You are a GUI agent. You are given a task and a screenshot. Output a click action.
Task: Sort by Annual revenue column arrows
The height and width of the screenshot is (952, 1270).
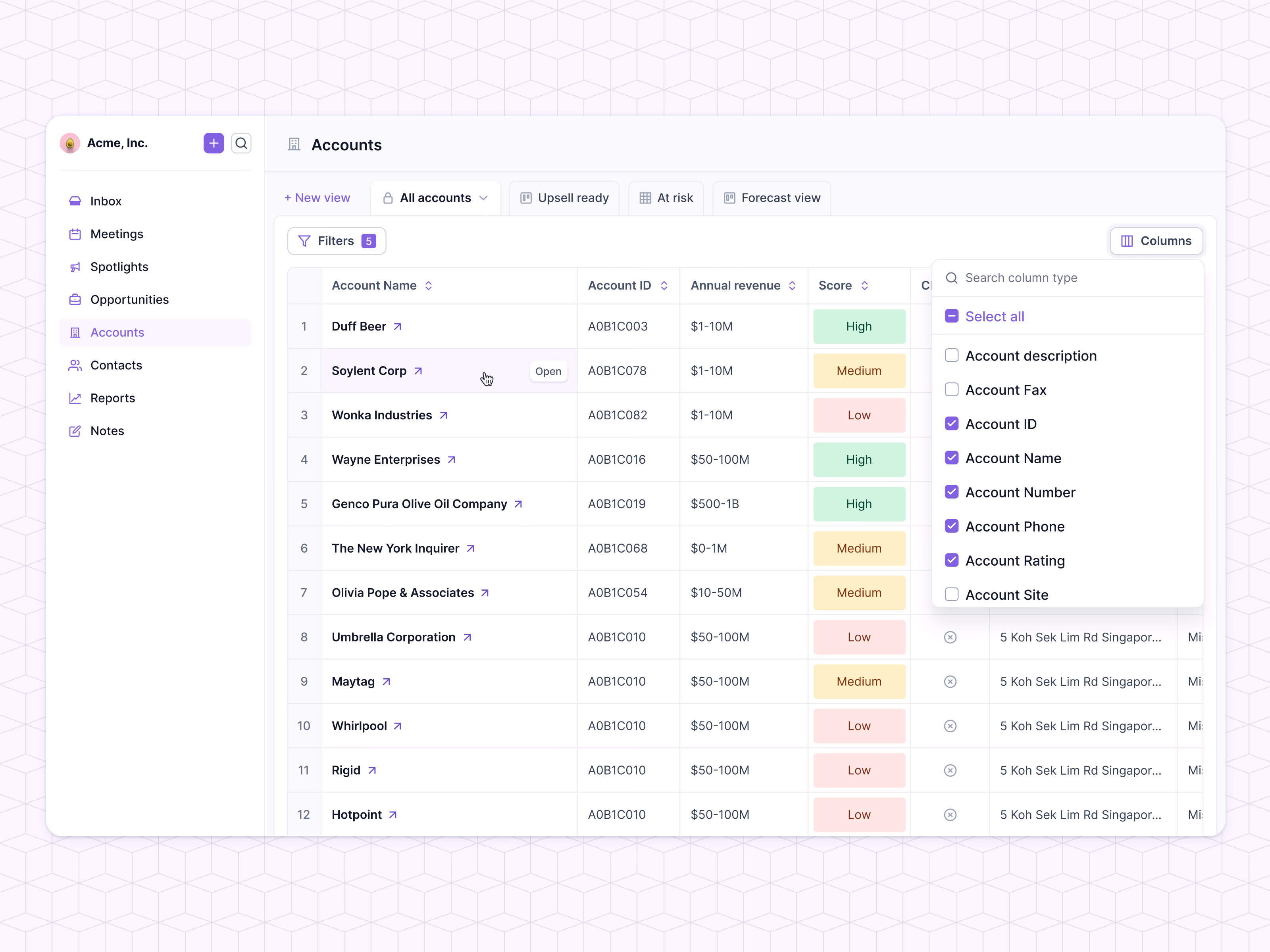792,286
